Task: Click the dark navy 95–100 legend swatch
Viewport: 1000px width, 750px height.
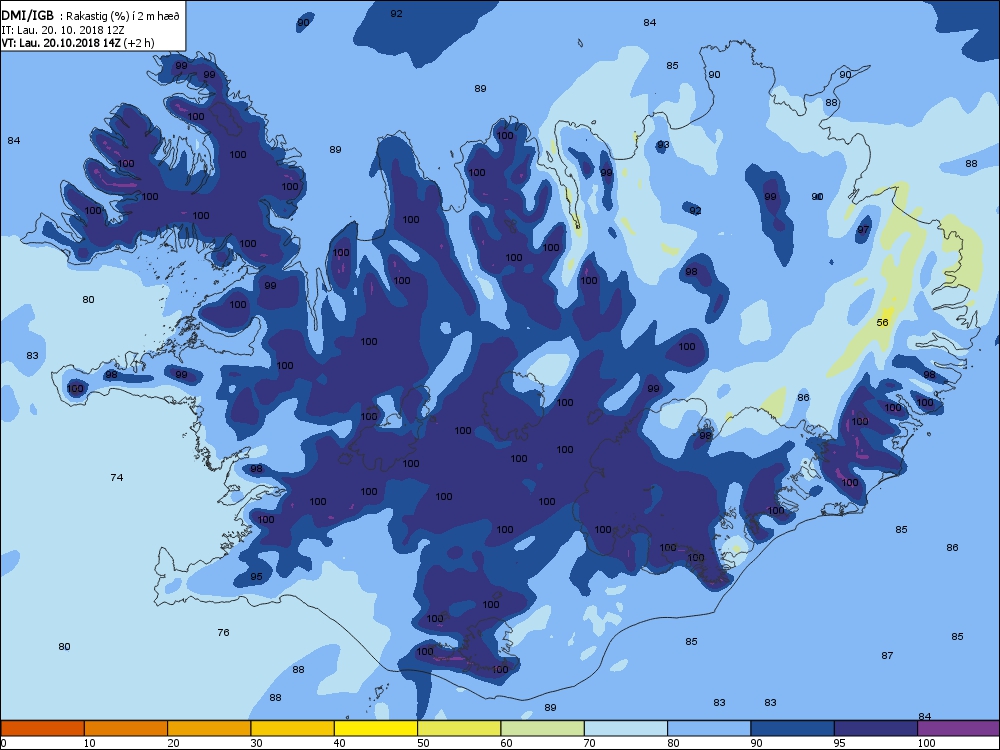Action: [x=876, y=728]
